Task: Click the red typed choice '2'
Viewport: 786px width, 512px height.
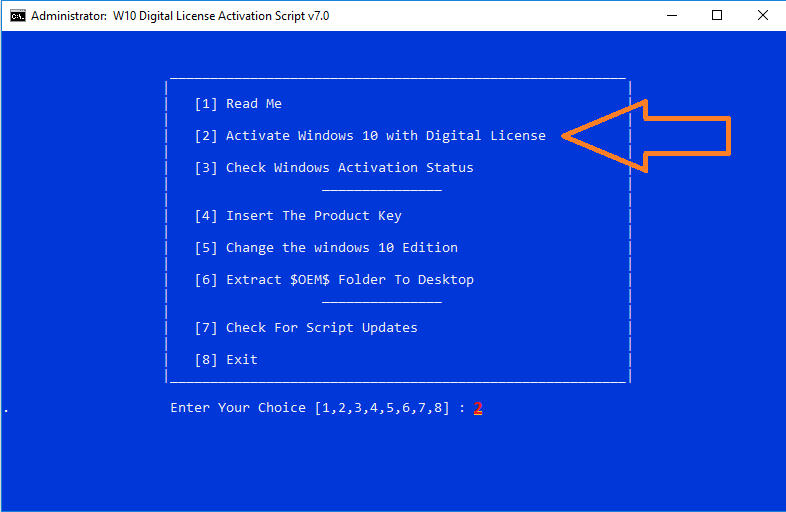Action: 478,408
